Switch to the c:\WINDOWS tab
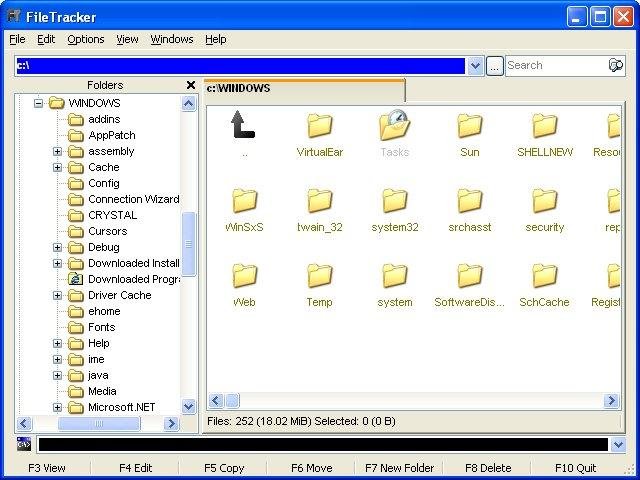This screenshot has height=480, width=640. (x=304, y=89)
